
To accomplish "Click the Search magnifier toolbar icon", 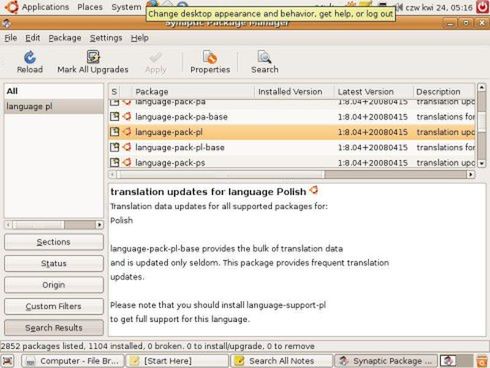I will tap(265, 57).
